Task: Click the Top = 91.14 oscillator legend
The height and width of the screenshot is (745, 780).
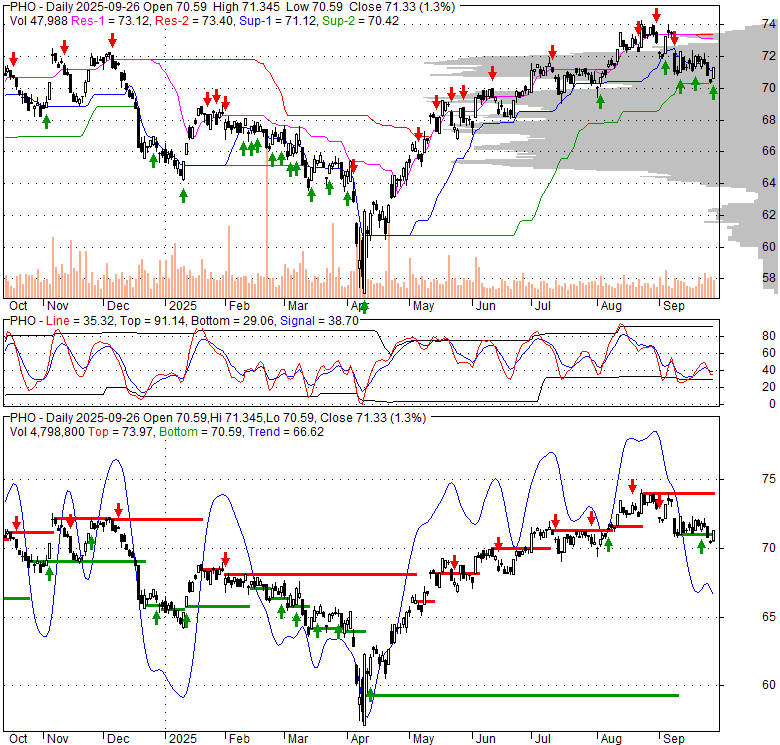Action: tap(152, 321)
